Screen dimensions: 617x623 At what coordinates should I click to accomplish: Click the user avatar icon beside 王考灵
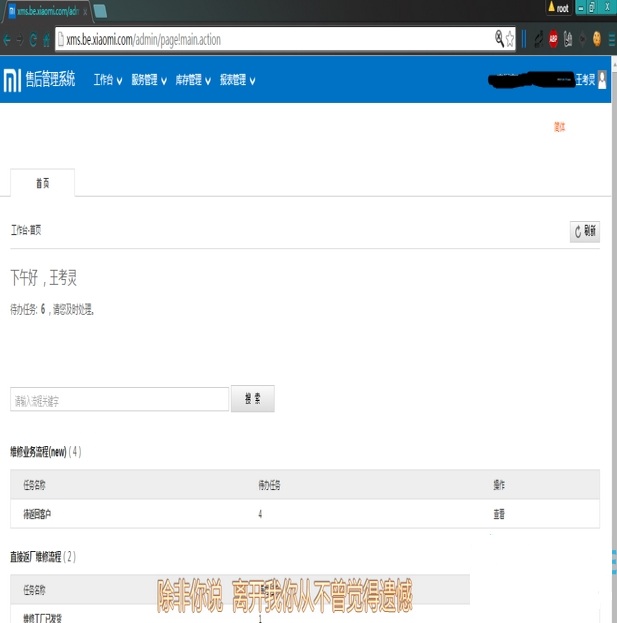click(x=602, y=80)
